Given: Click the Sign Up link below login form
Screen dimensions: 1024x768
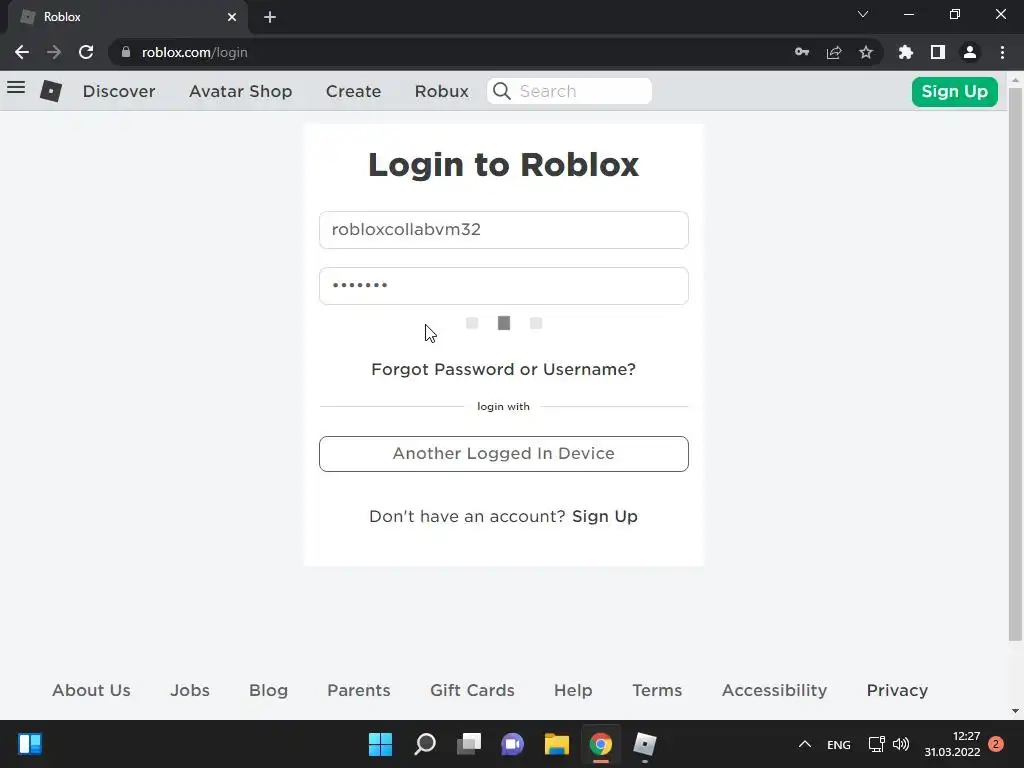Looking at the screenshot, I should pos(605,517).
